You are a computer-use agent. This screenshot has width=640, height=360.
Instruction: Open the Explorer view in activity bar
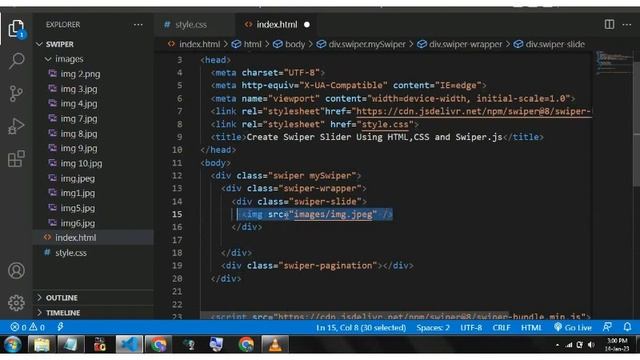point(16,29)
